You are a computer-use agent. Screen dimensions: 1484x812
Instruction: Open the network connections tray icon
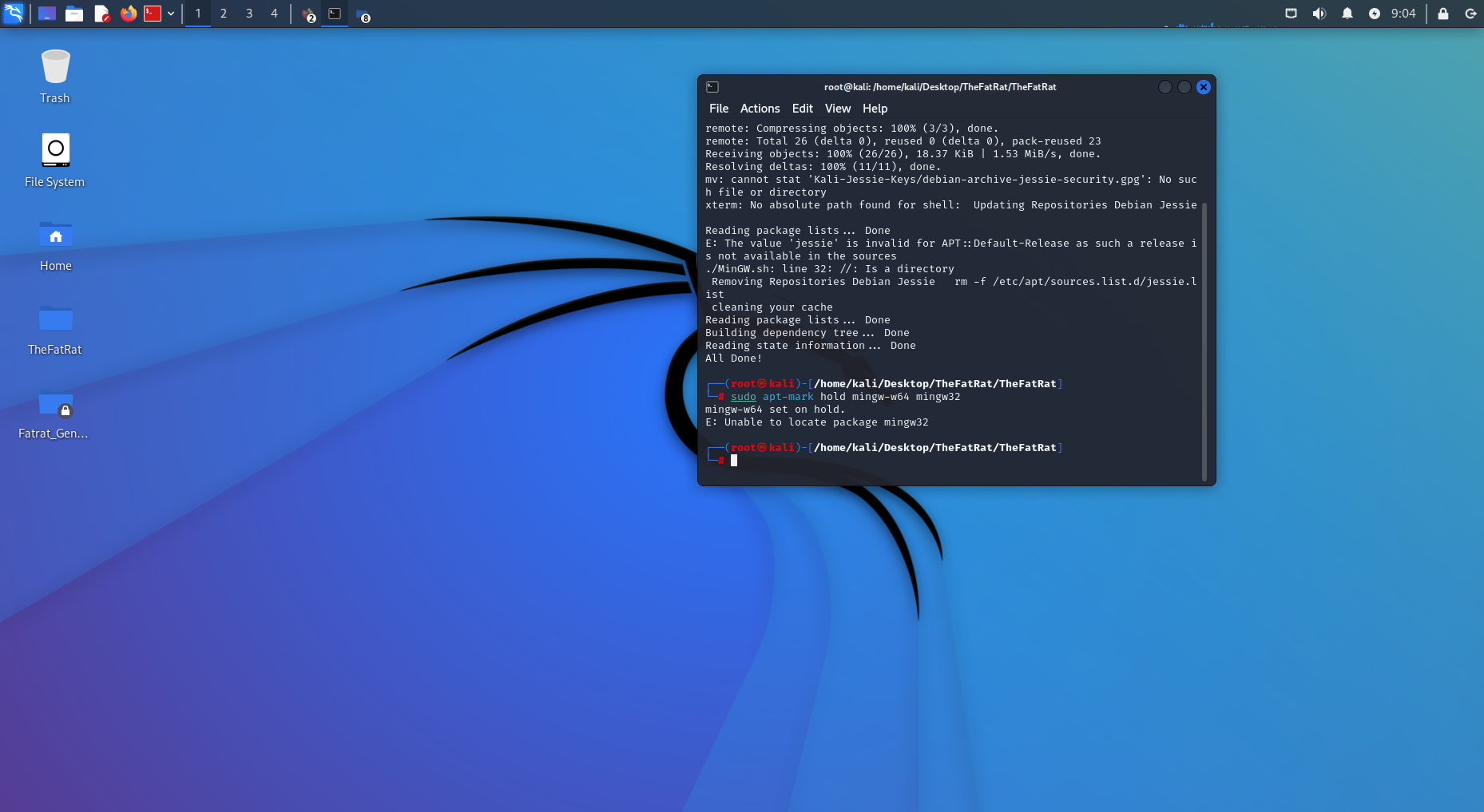coord(1291,14)
